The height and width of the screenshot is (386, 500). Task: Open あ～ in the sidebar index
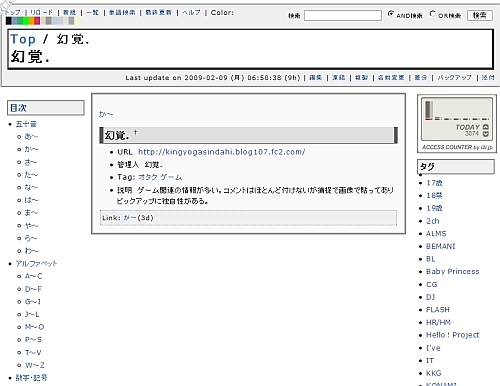pos(31,136)
